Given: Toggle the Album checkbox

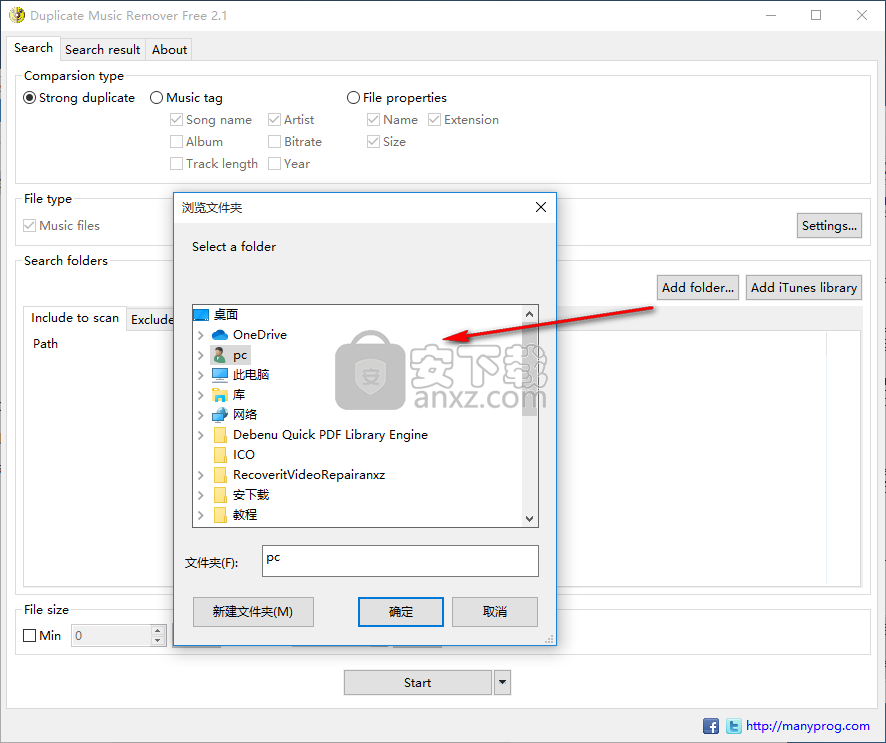Looking at the screenshot, I should pyautogui.click(x=176, y=141).
